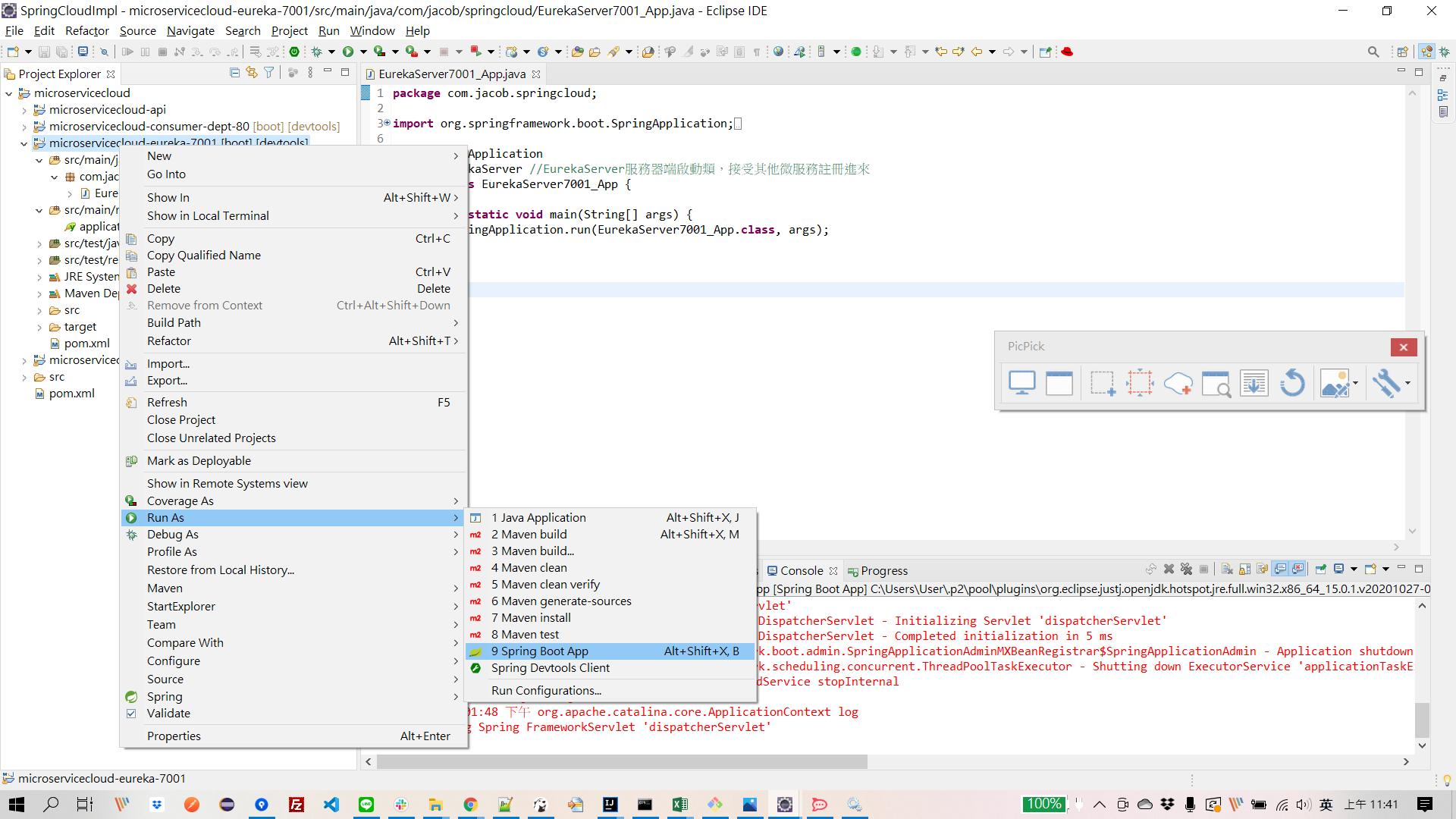Expand microservicecloud-consumer-dept-80 project node
1456x819 pixels.
24,127
